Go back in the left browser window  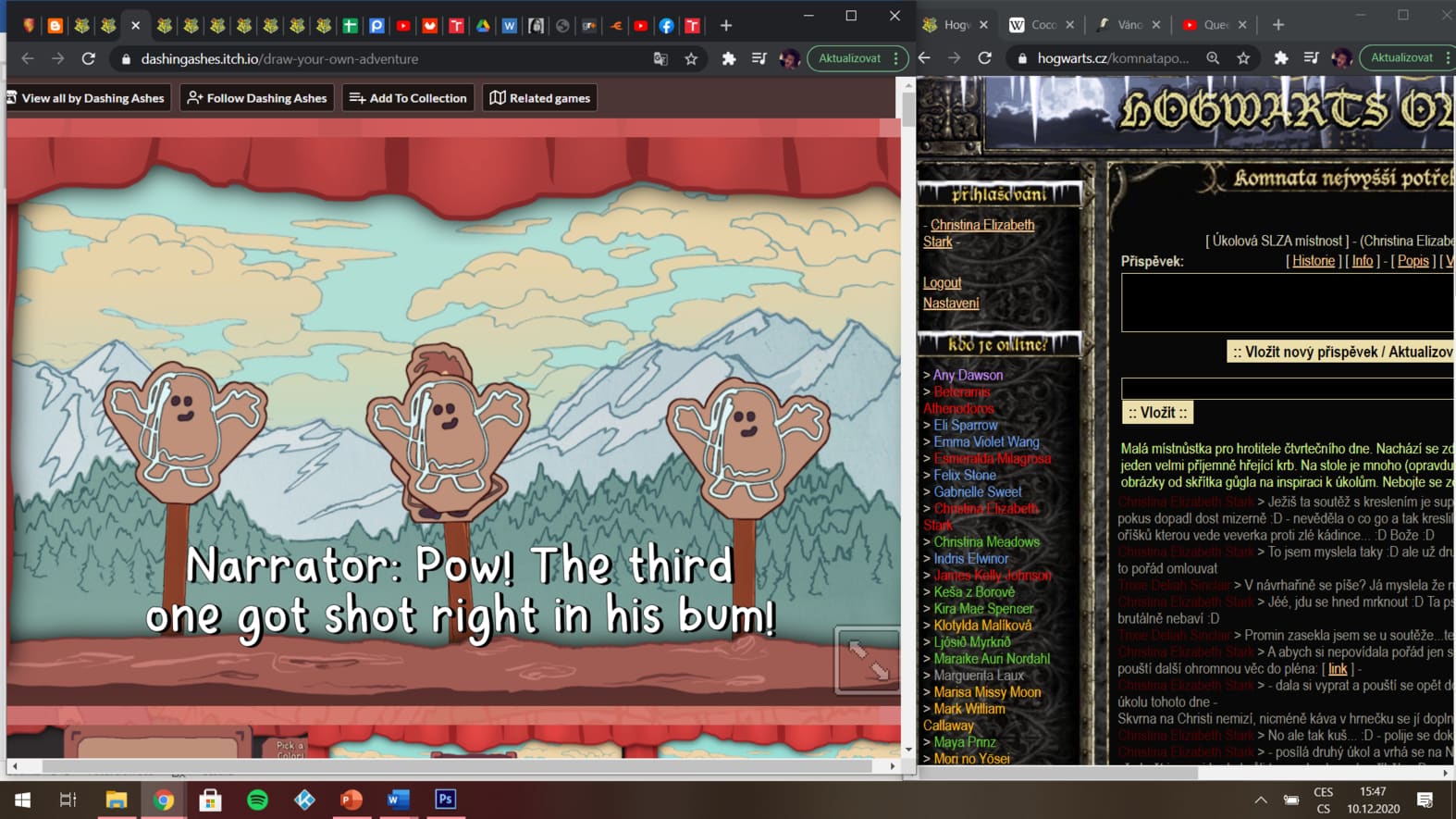28,58
